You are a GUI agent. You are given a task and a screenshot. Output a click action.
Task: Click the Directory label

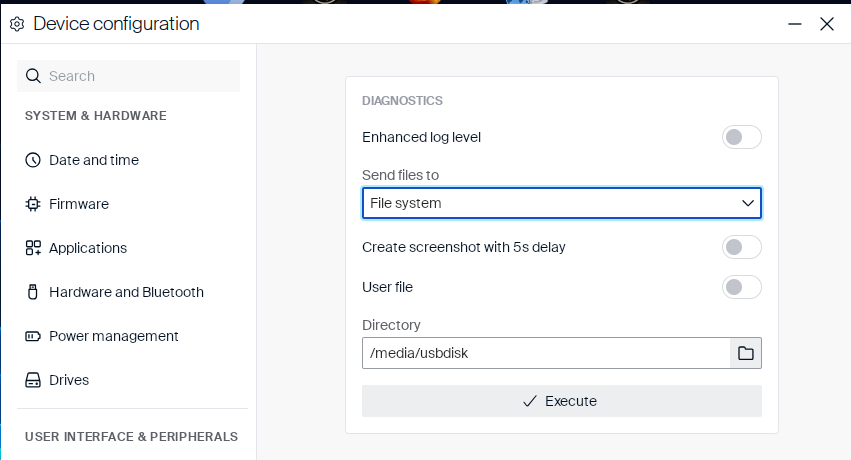pyautogui.click(x=391, y=325)
